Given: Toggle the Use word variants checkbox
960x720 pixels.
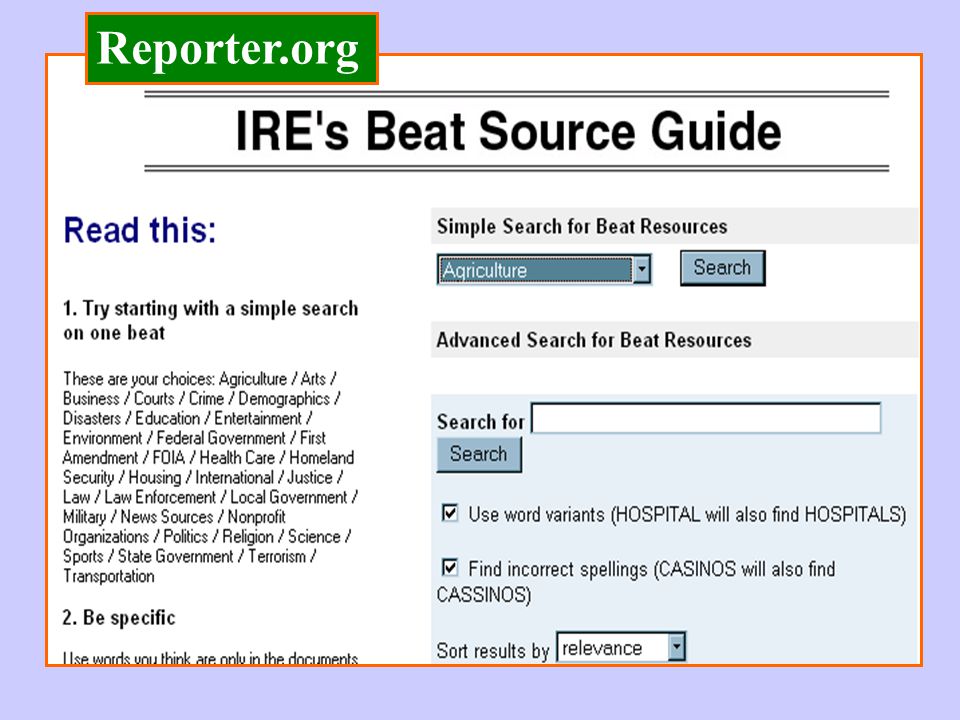Looking at the screenshot, I should [x=450, y=512].
